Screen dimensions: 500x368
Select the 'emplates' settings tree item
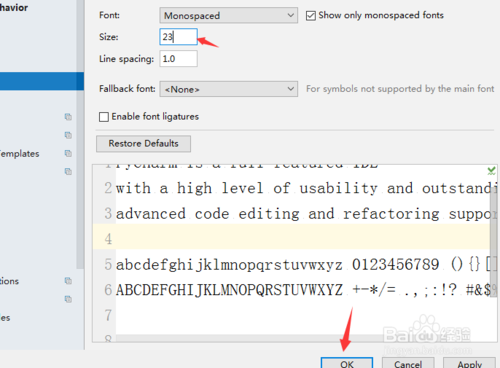tap(20, 154)
